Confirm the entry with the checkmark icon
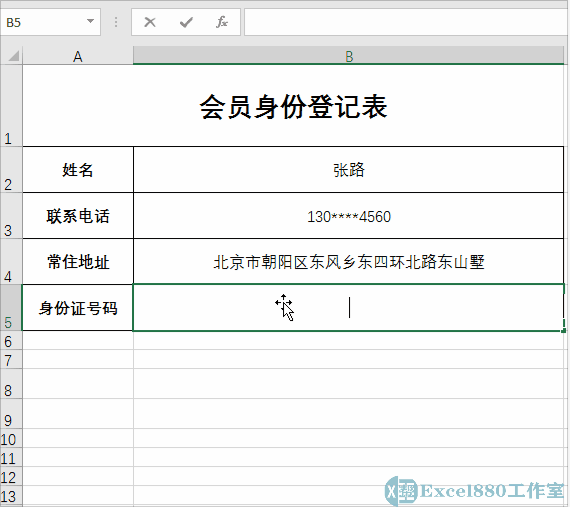The height and width of the screenshot is (507, 570). (x=186, y=22)
